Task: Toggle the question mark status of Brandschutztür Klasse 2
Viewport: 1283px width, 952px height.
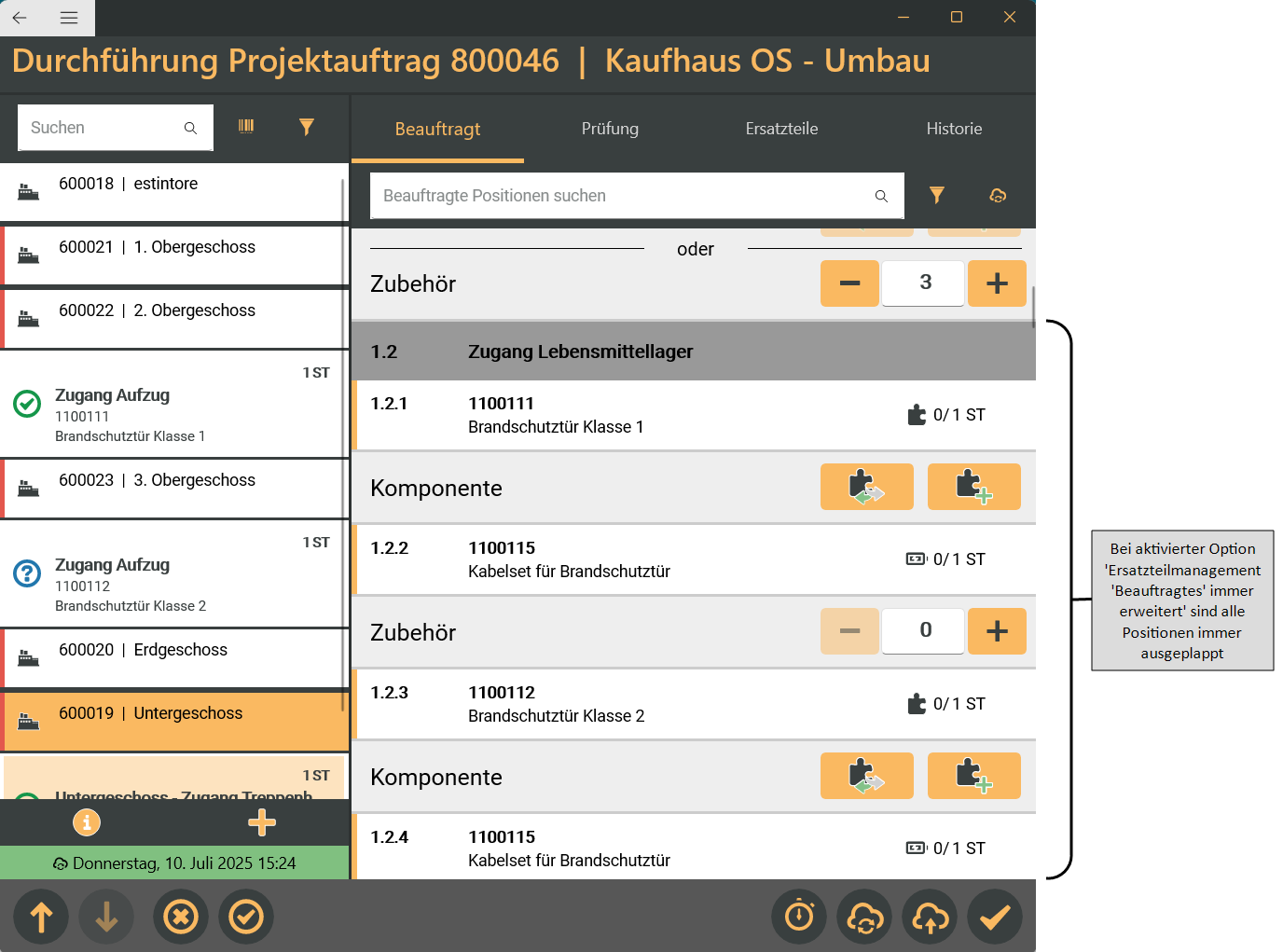Action: pyautogui.click(x=27, y=573)
